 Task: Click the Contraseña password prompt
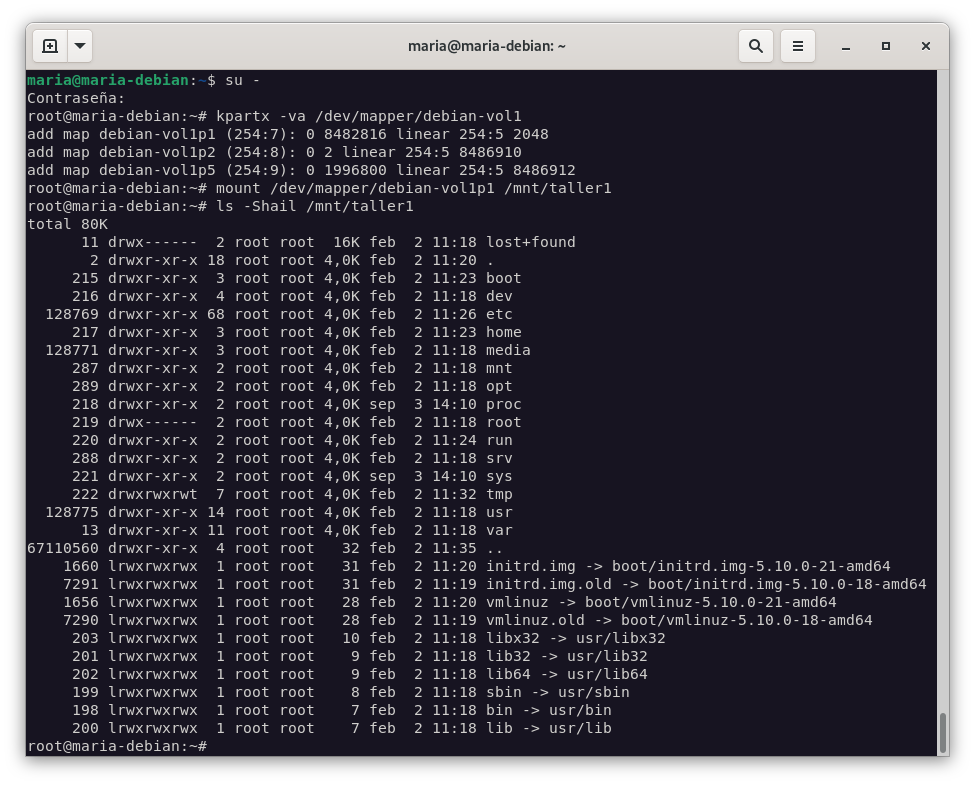76,98
